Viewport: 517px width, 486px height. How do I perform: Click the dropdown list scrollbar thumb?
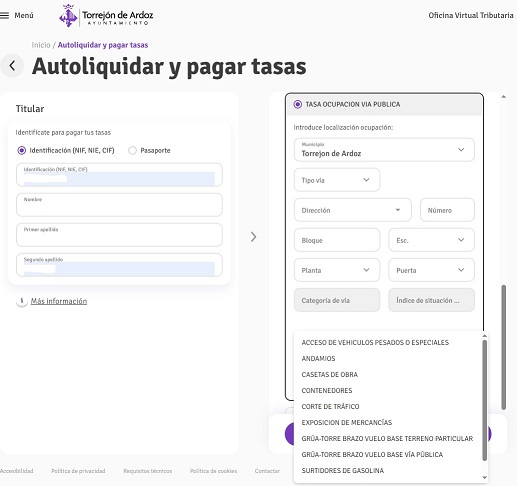485,400
